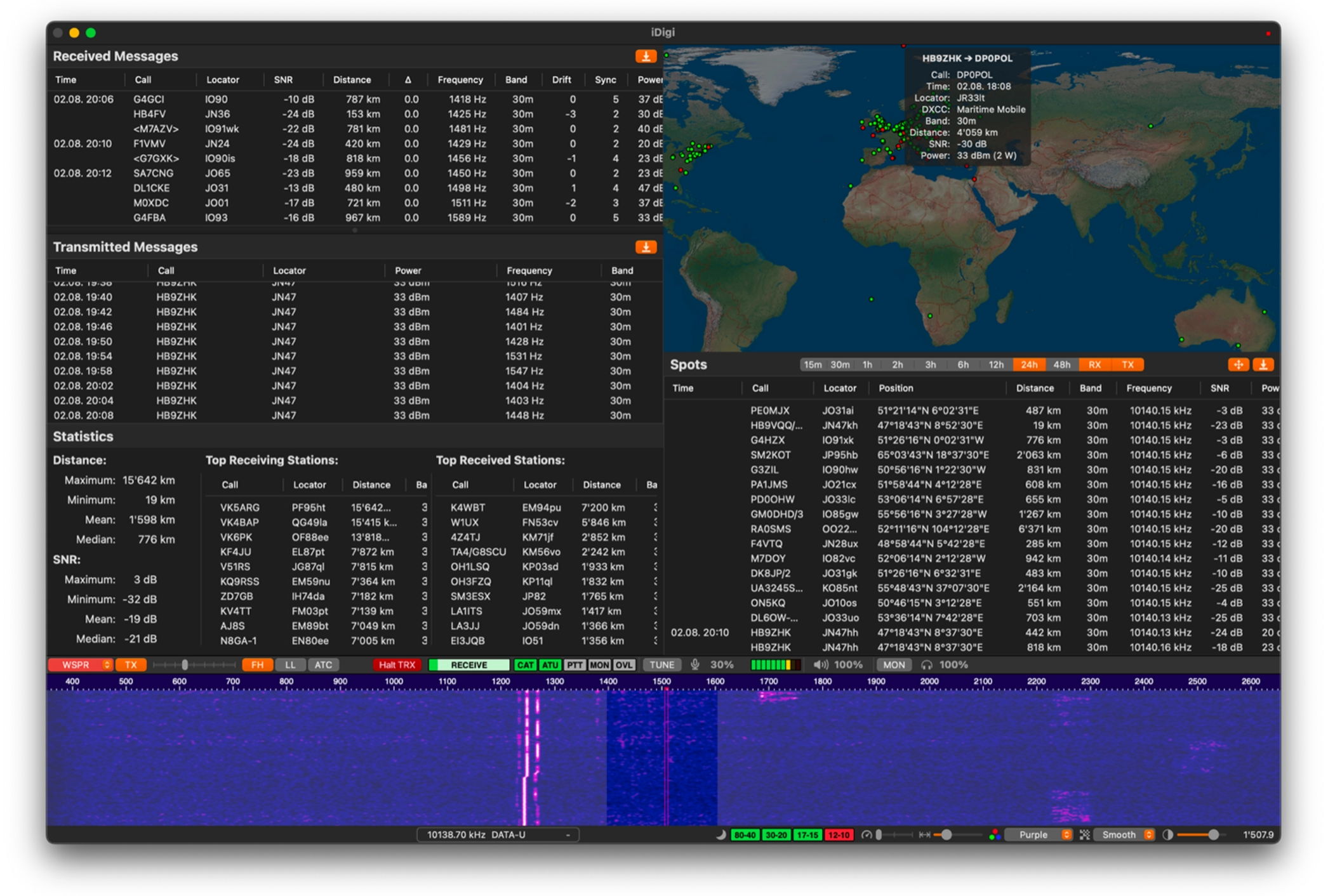Select the 30-20 band button
The width and height of the screenshot is (1328, 896).
pyautogui.click(x=776, y=835)
